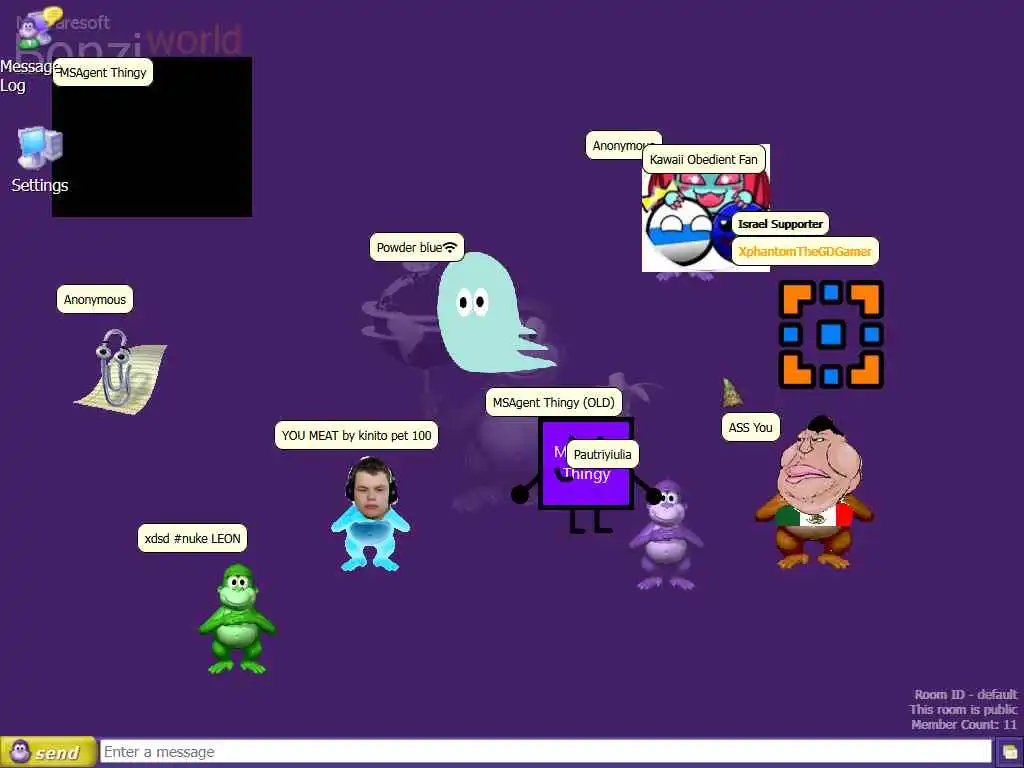Click the XphantomTheGDGamer nametag
This screenshot has width=1024, height=768.
point(805,251)
